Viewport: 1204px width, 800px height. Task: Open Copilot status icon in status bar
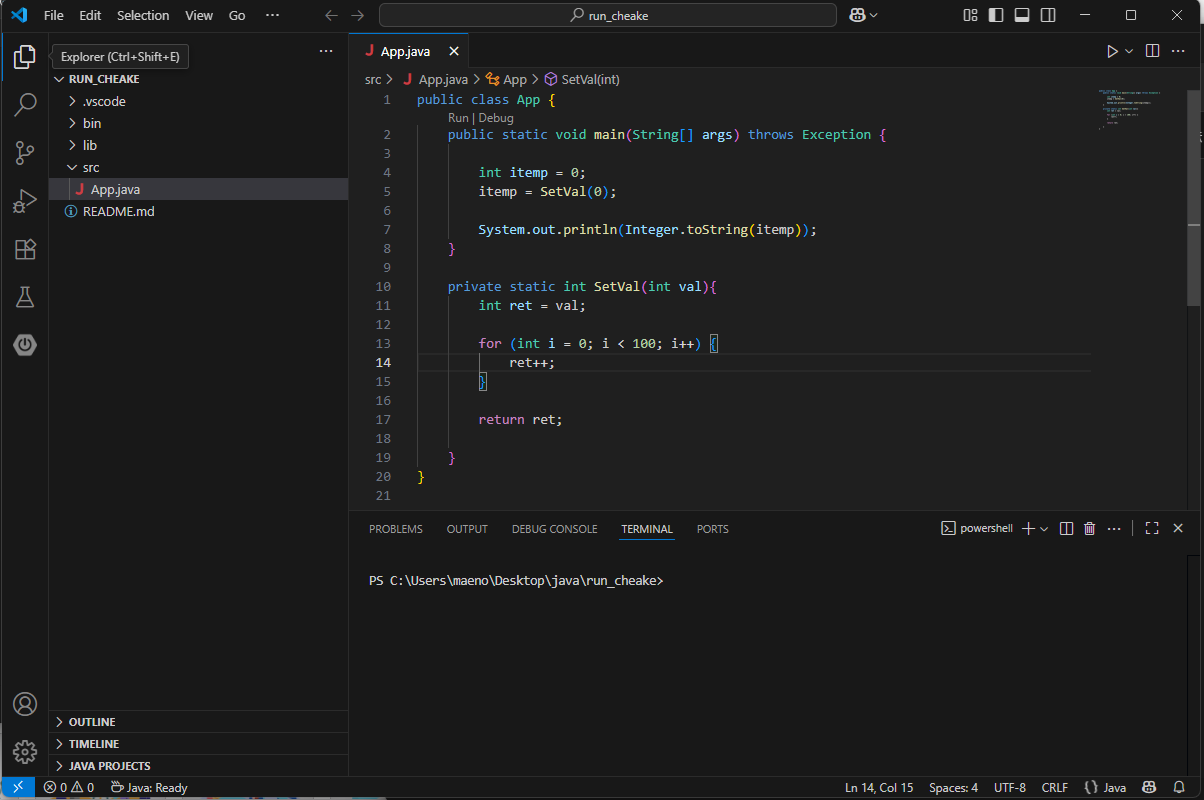(1150, 788)
